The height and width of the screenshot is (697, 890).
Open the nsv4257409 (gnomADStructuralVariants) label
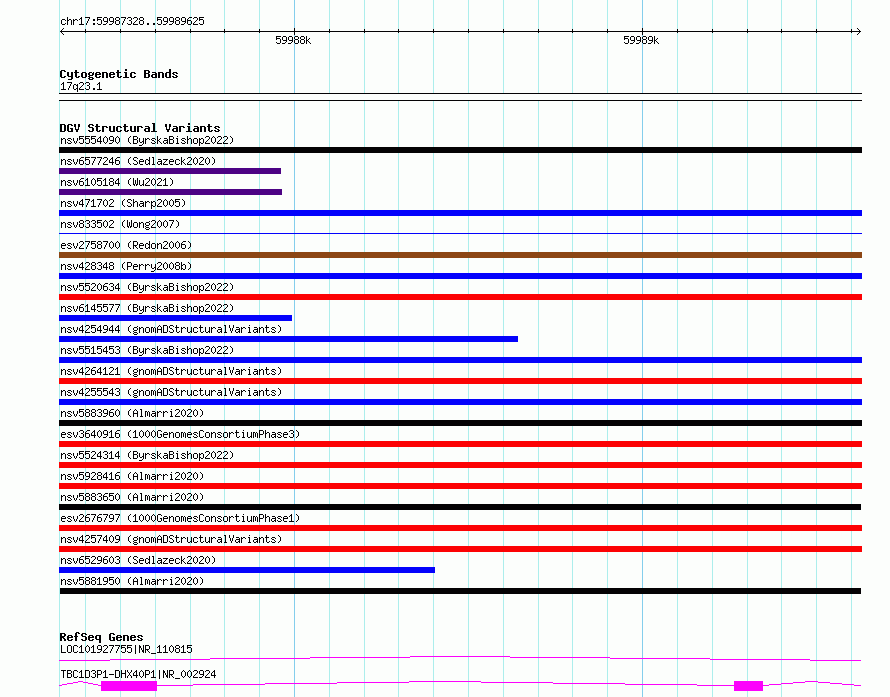point(171,539)
